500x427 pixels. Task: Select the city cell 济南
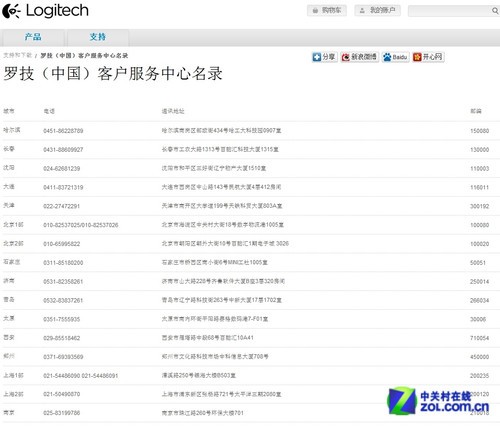click(x=9, y=281)
